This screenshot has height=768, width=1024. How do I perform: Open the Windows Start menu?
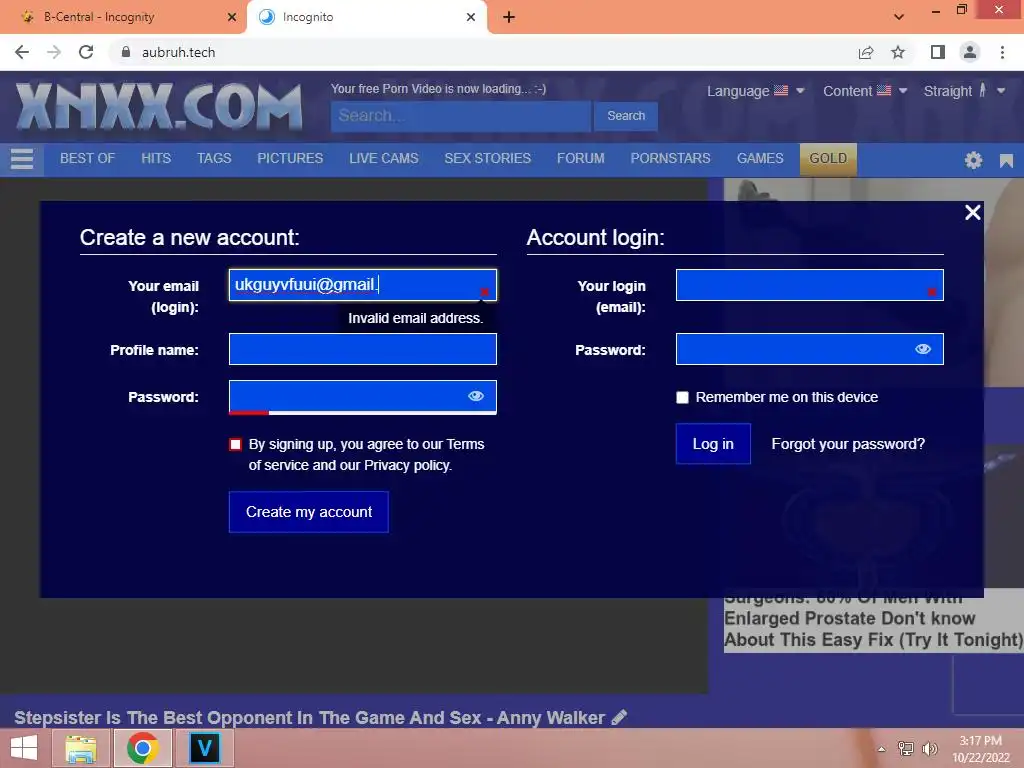pyautogui.click(x=24, y=748)
